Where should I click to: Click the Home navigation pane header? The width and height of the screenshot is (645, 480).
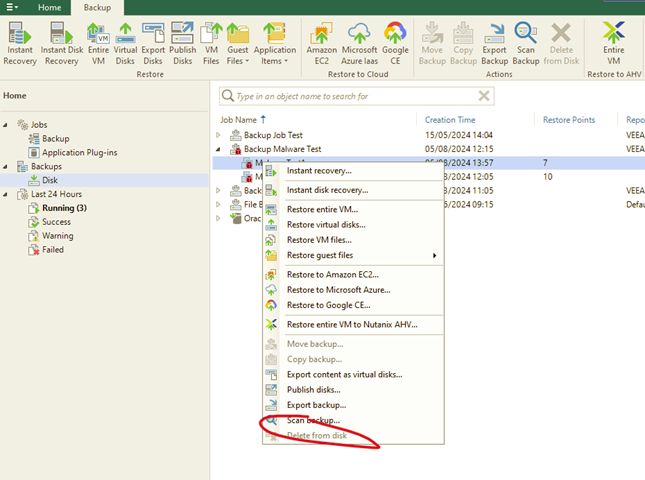click(15, 95)
